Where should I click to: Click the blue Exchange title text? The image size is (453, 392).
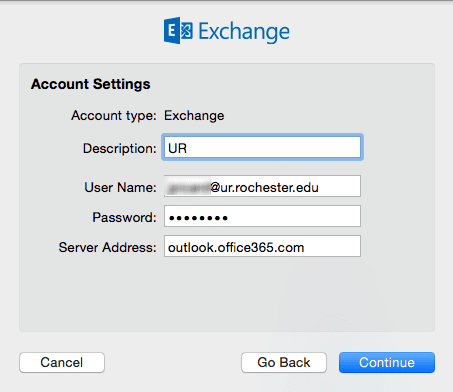pos(244,32)
